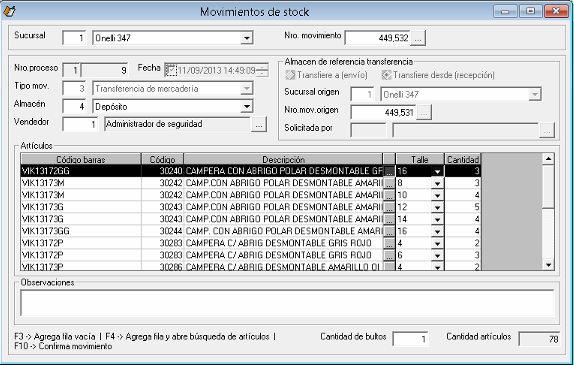Click the Sucursal number input field

tap(74, 38)
